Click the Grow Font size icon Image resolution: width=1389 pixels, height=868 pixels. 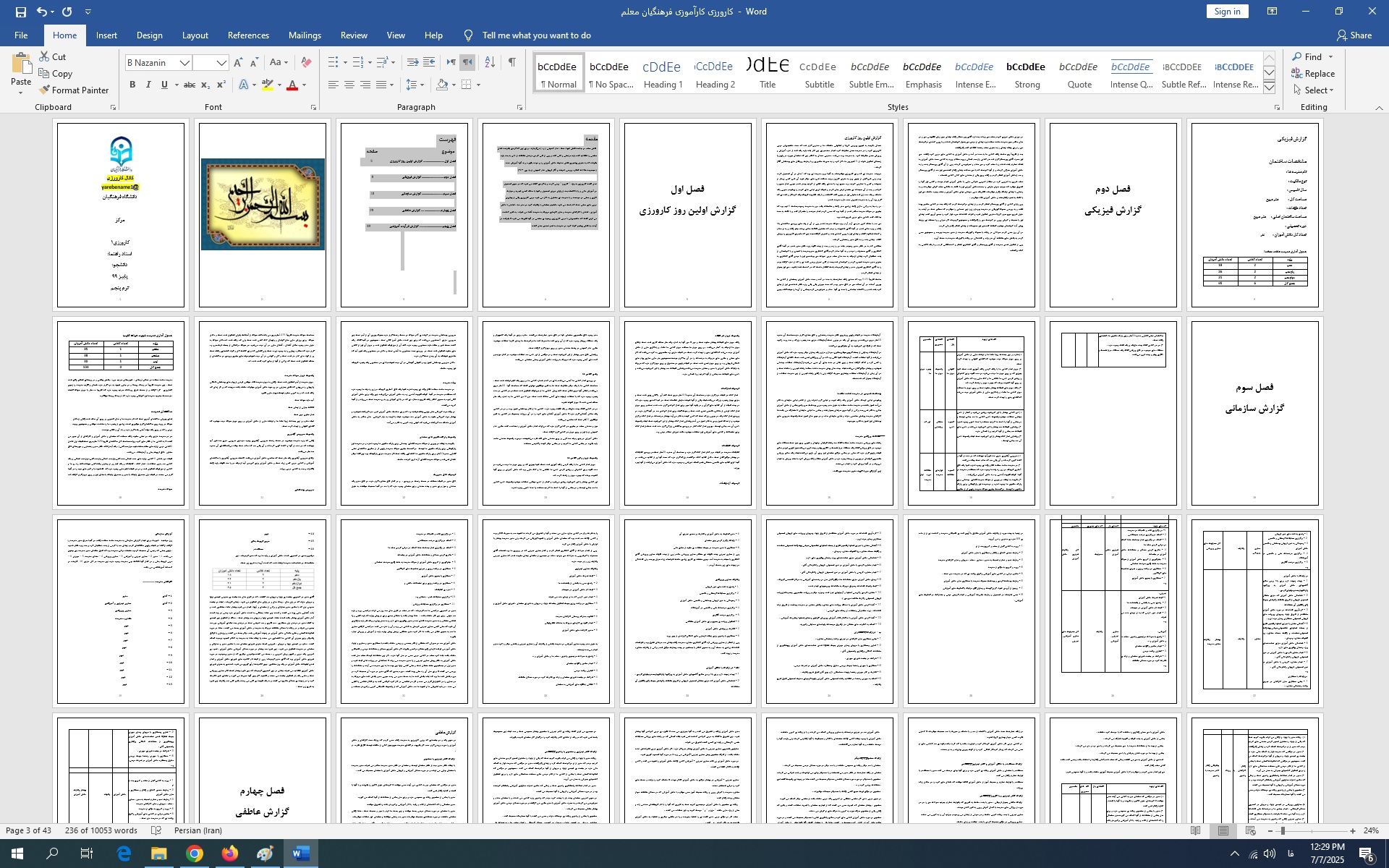click(238, 63)
